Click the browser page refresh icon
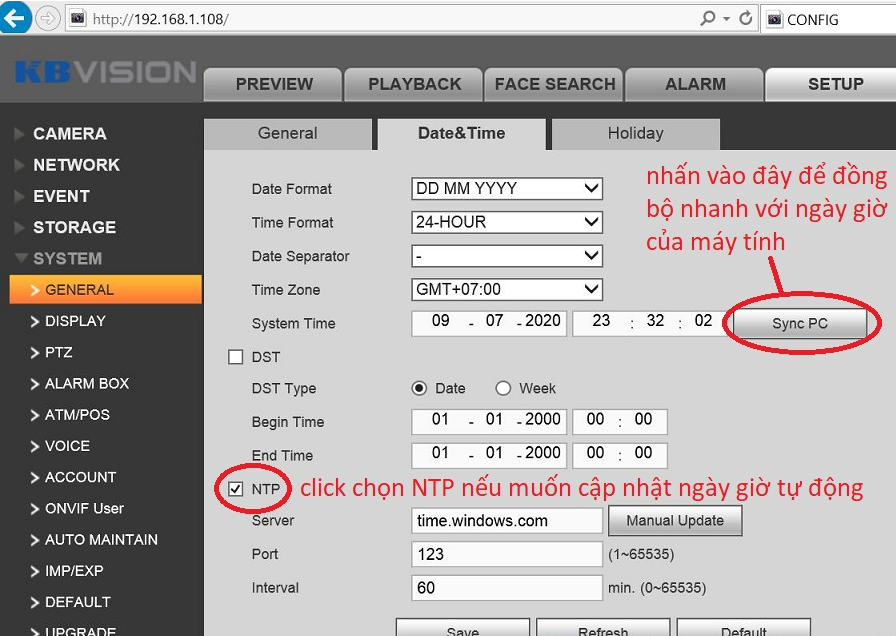 point(745,18)
